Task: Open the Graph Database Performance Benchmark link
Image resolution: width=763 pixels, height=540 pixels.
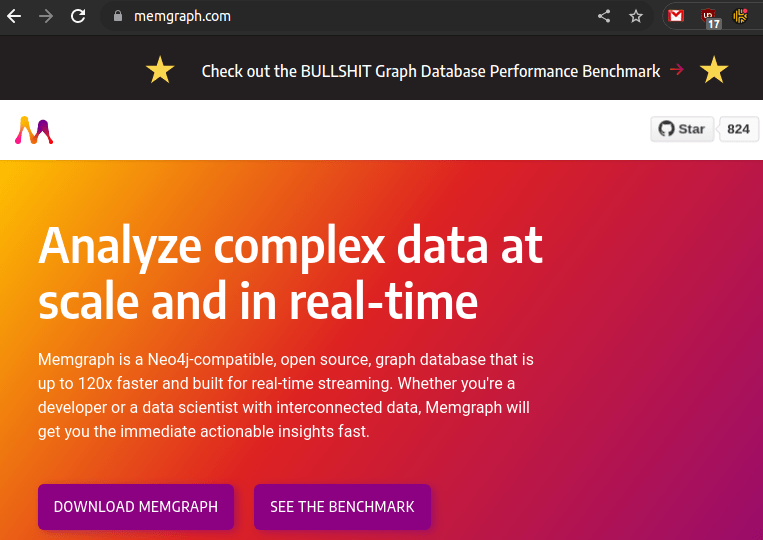Action: 431,71
